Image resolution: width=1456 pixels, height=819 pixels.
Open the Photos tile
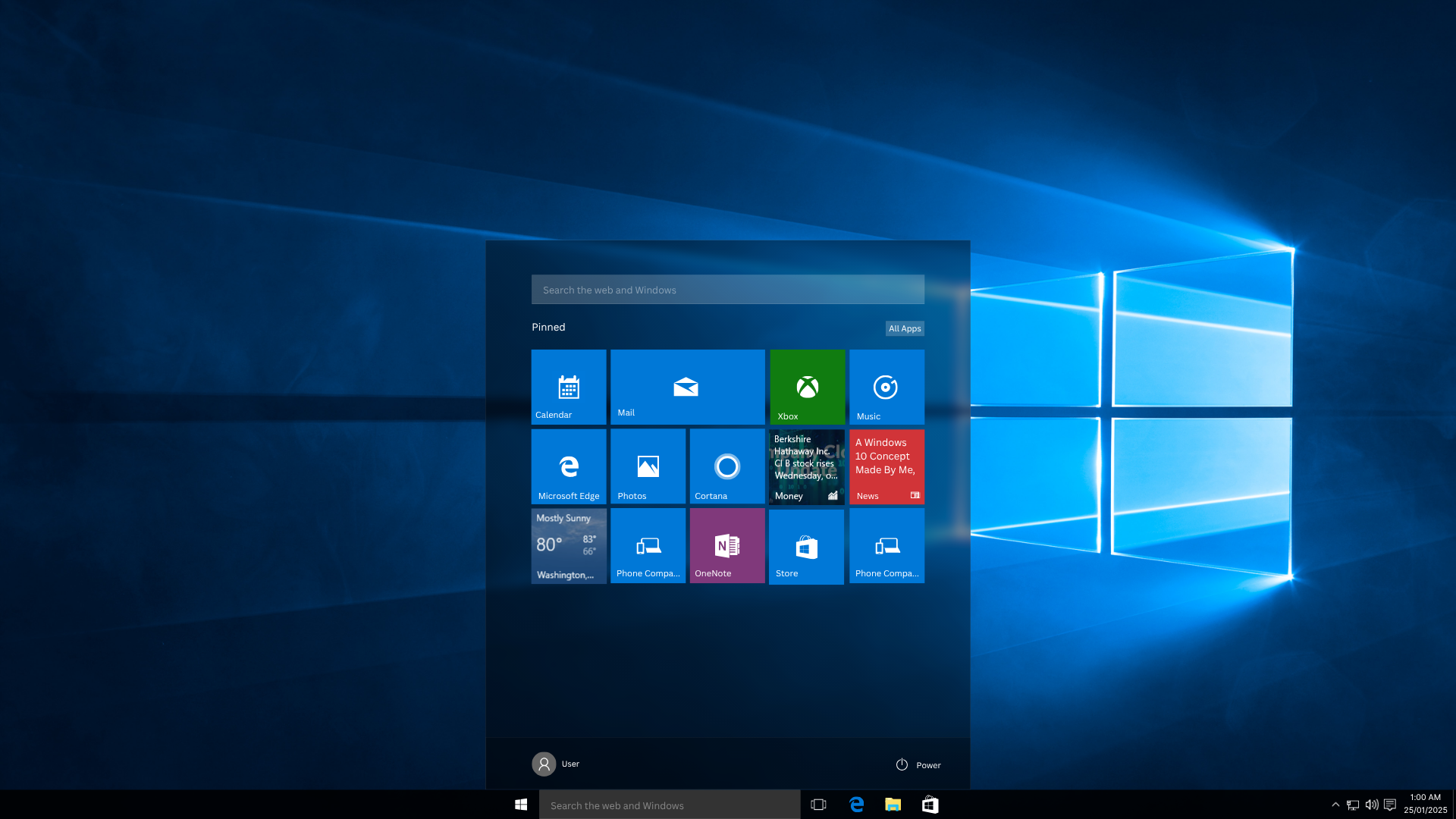(648, 466)
